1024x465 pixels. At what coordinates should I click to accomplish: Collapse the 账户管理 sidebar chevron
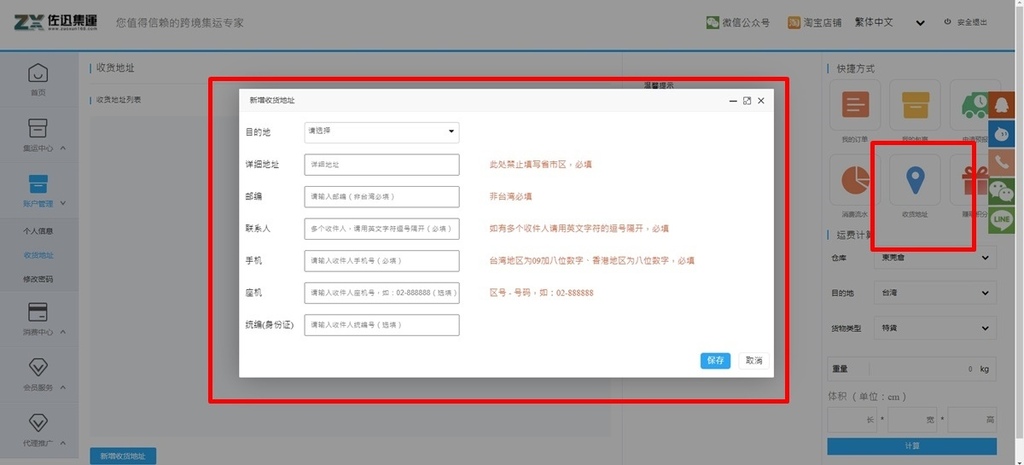(x=63, y=203)
